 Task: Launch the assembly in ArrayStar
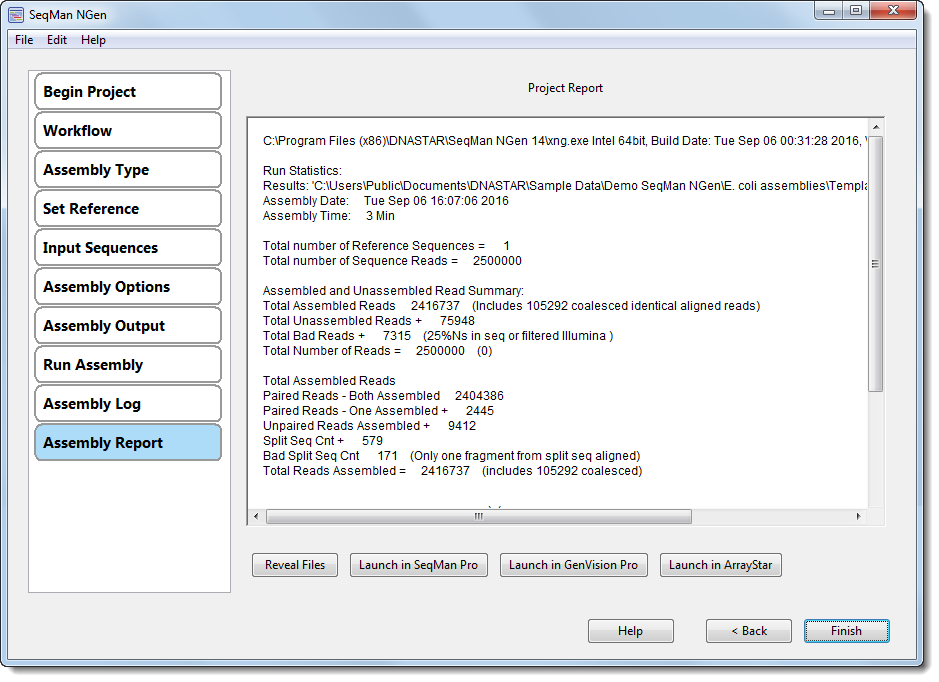[x=720, y=565]
